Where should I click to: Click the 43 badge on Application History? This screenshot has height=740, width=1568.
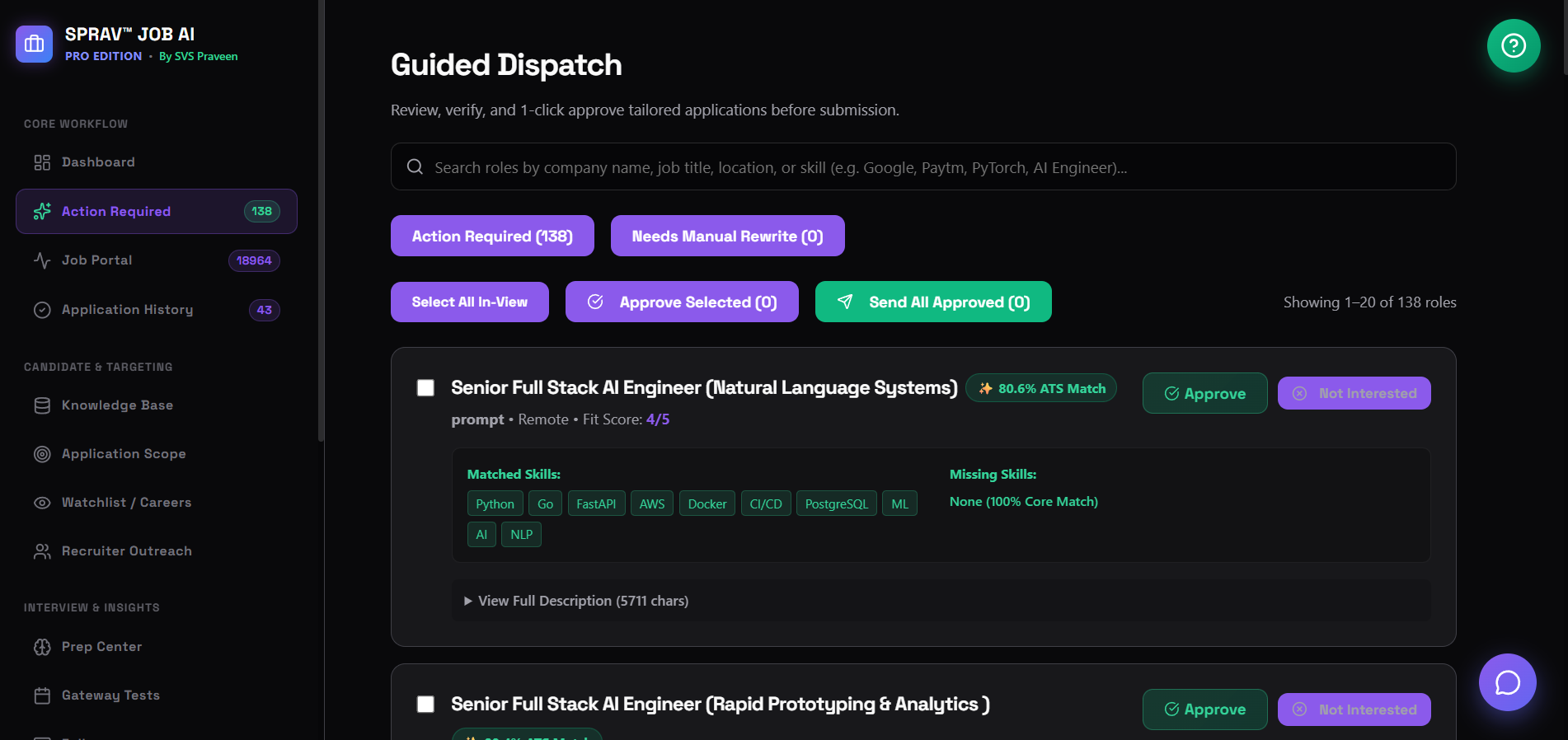tap(265, 310)
